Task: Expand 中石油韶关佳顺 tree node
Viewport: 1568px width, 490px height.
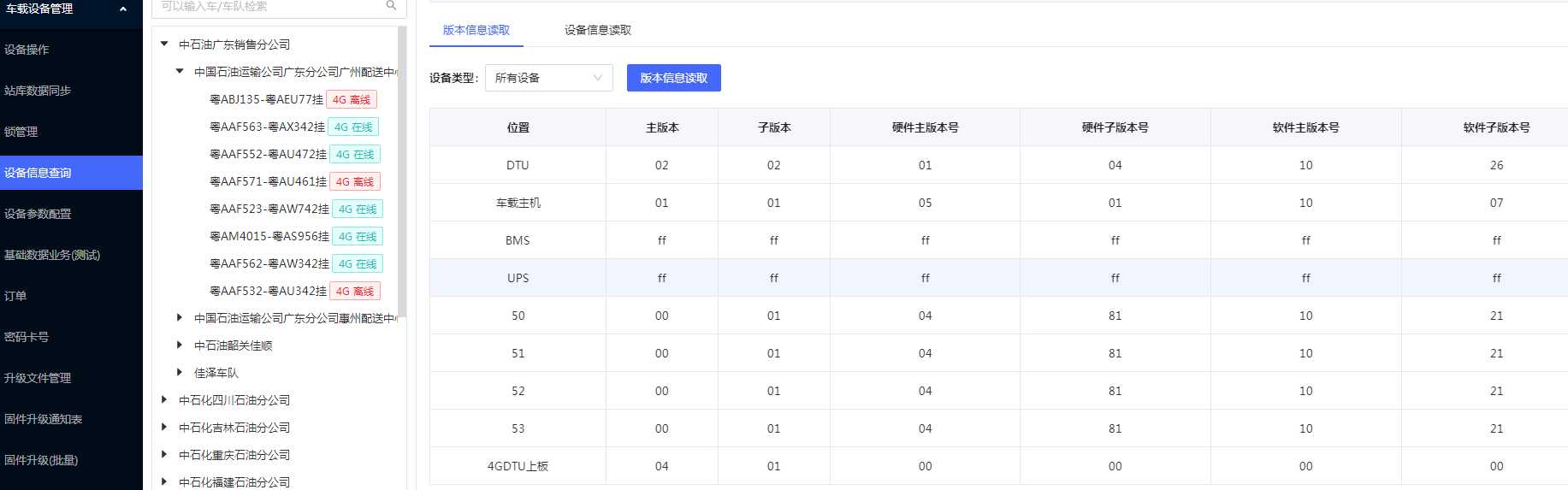Action: pyautogui.click(x=180, y=345)
